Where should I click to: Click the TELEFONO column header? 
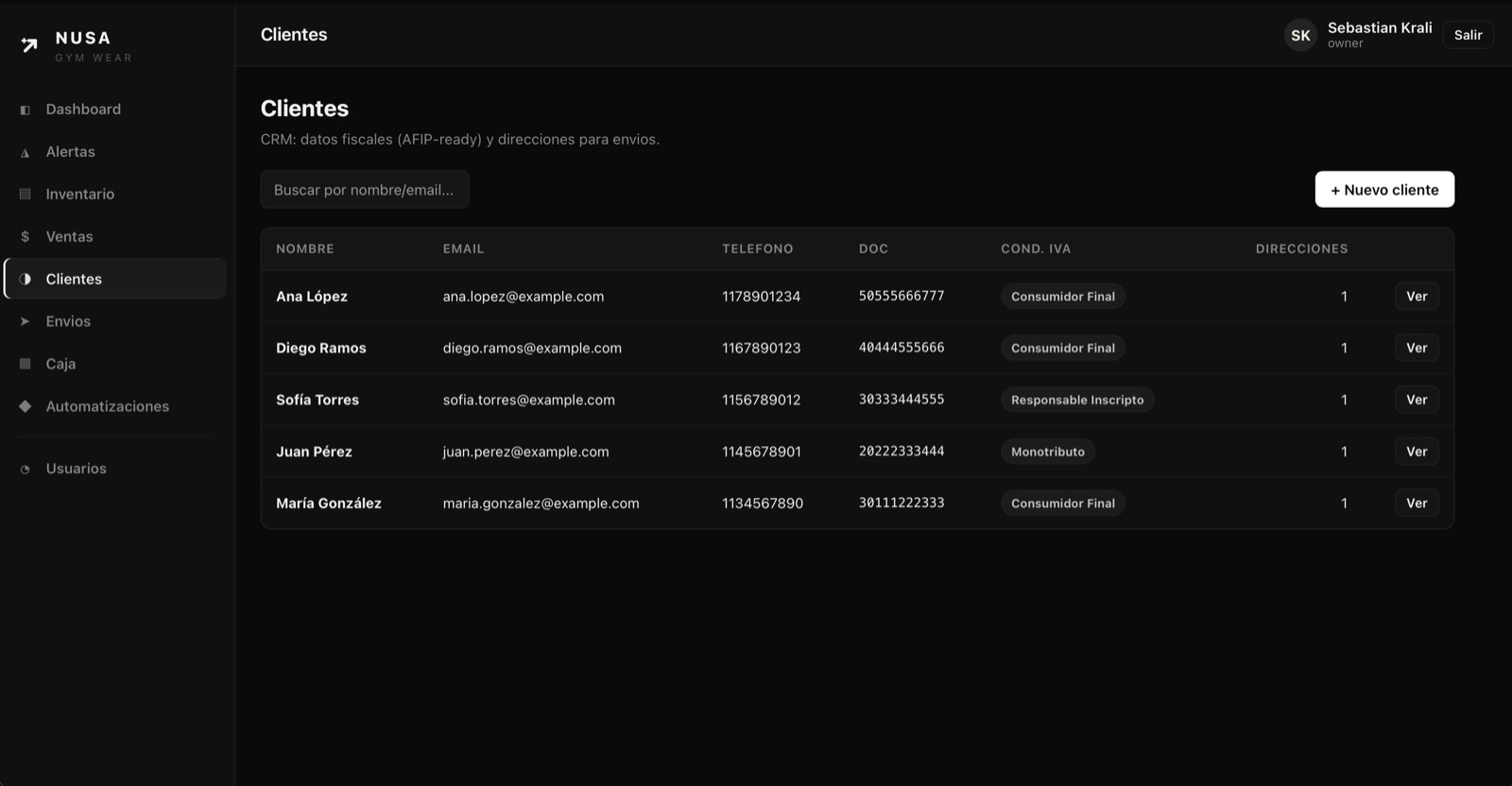pyautogui.click(x=758, y=249)
